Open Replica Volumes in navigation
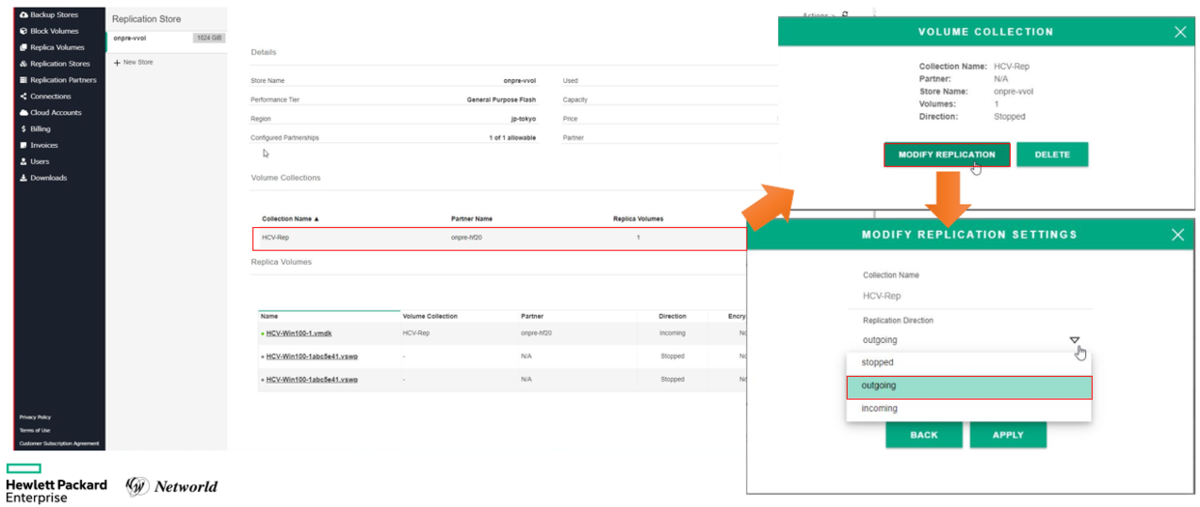The width and height of the screenshot is (1200, 507). tap(57, 47)
